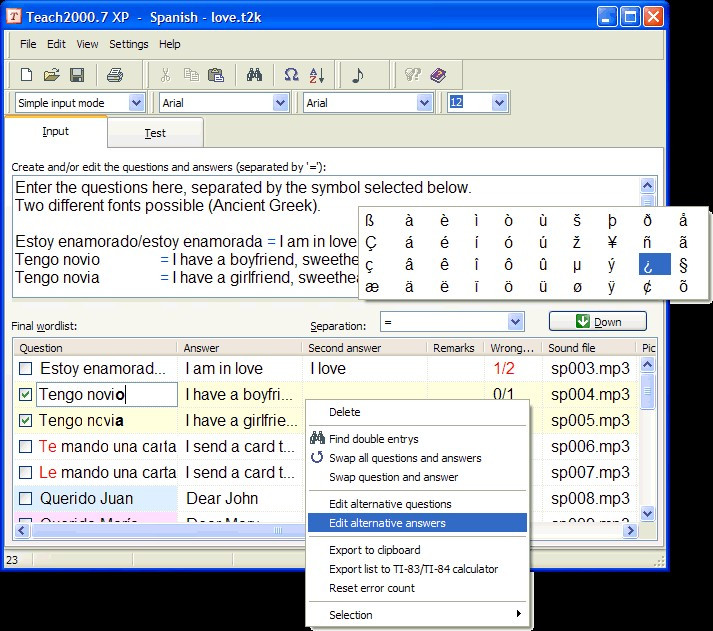Image resolution: width=713 pixels, height=631 pixels.
Task: Insert the á character from the palette
Action: 409,242
